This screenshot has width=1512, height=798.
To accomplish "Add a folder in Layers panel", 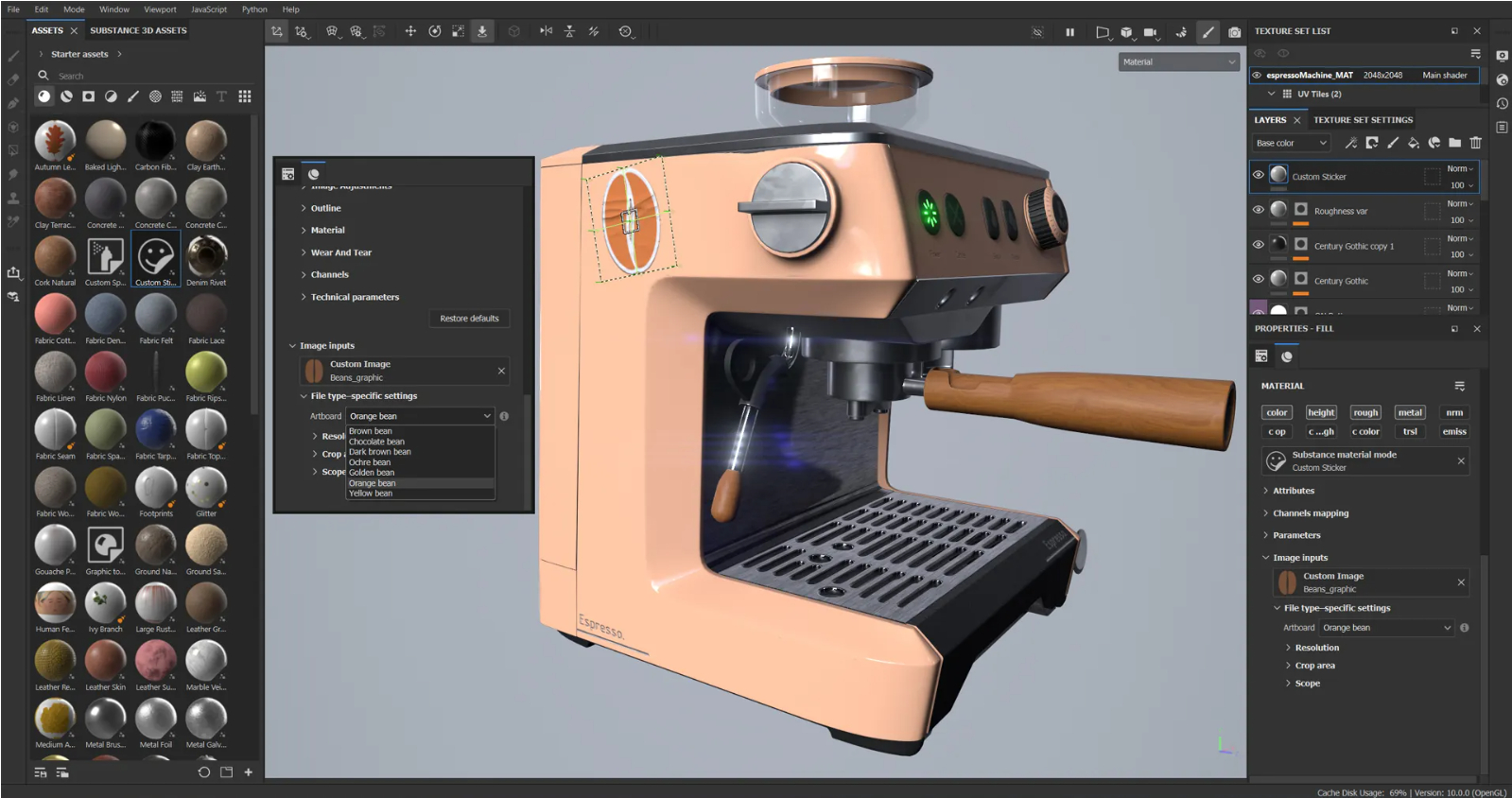I will tap(1455, 143).
